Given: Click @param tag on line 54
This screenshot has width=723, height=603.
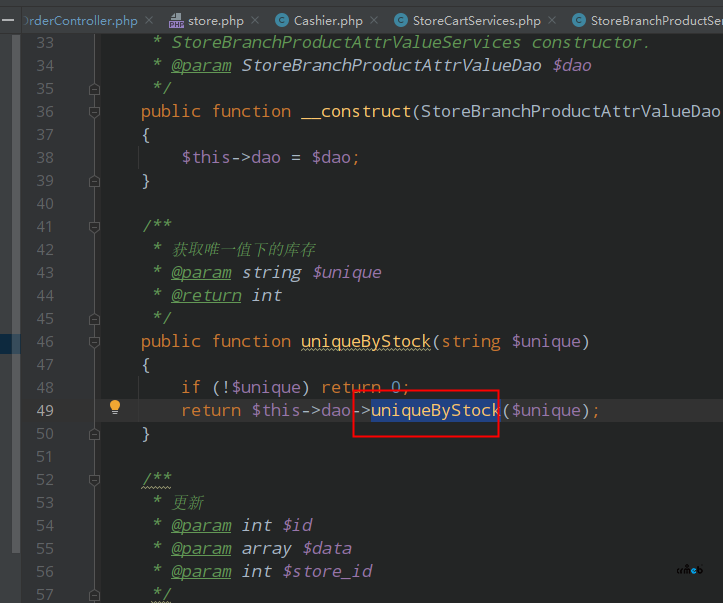Looking at the screenshot, I should coord(201,526).
